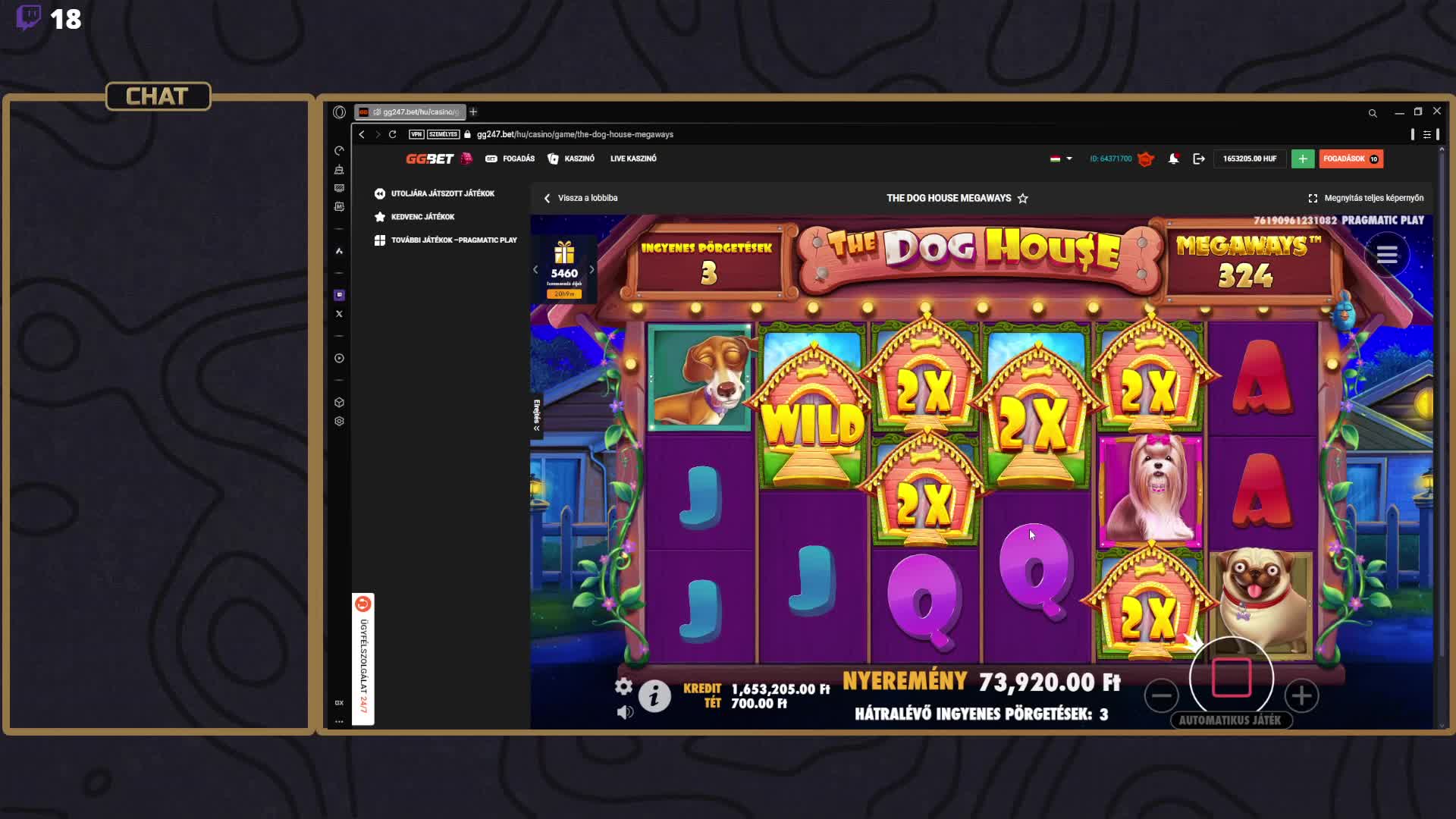Click the logout icon
The image size is (1456, 819).
1199,158
